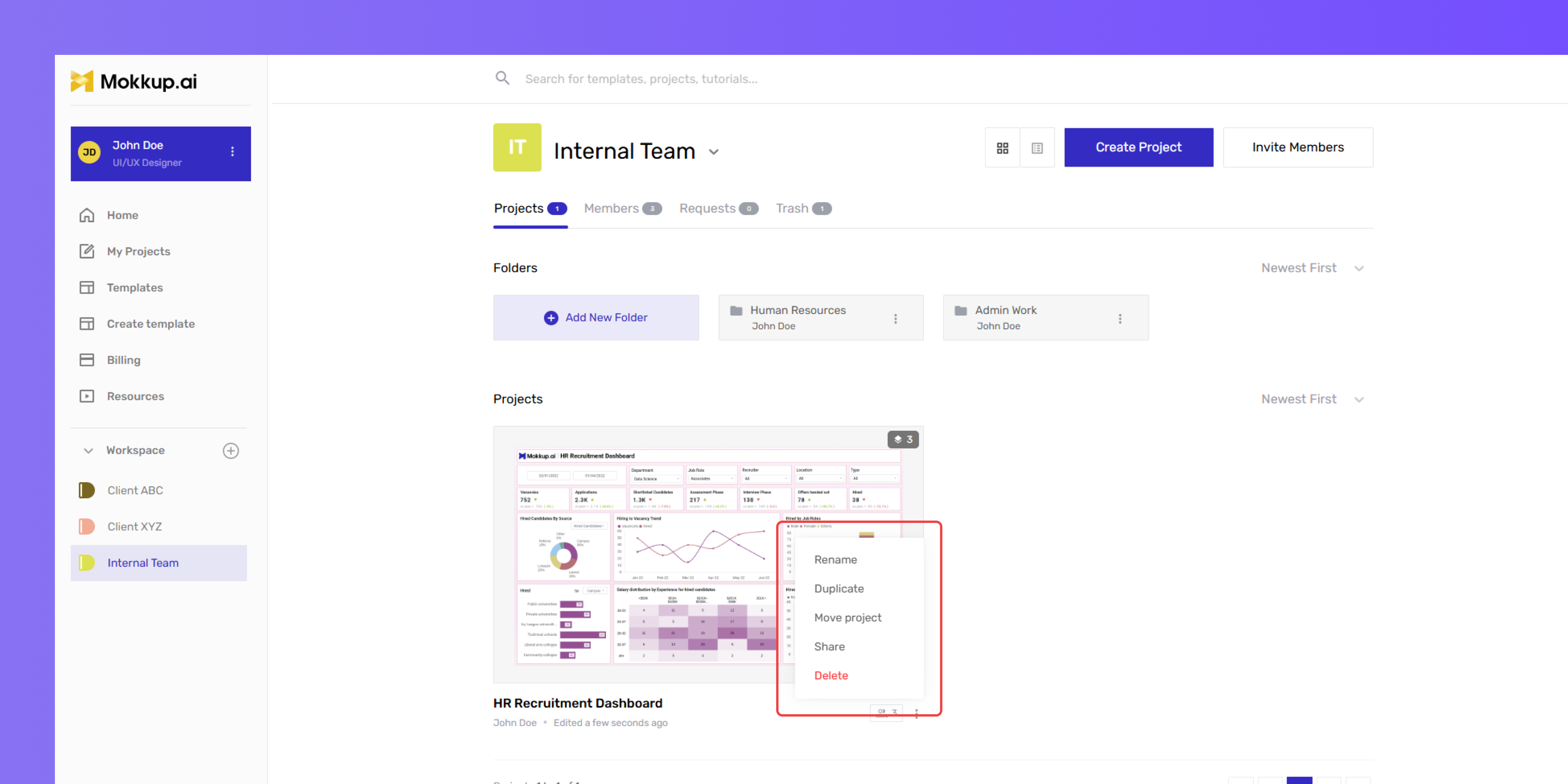The height and width of the screenshot is (784, 1568).
Task: Open Resources section
Action: (135, 396)
